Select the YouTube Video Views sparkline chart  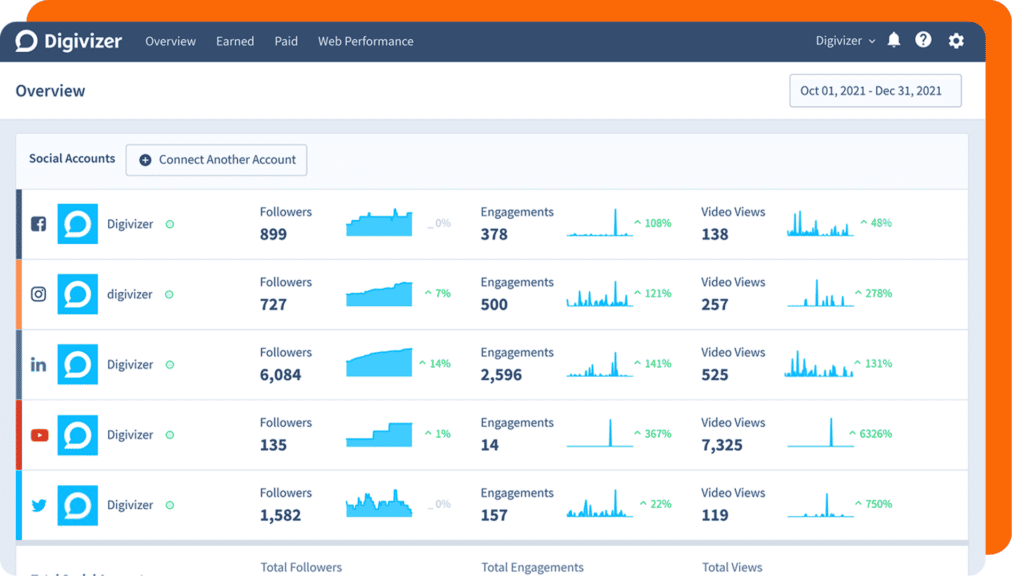coord(820,433)
